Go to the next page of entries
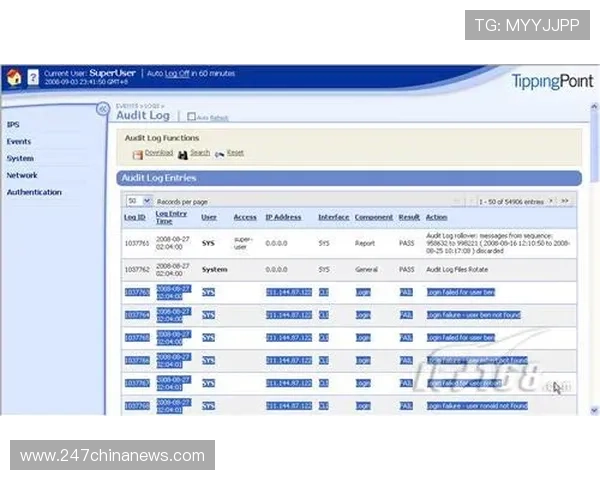The image size is (600, 480). click(551, 201)
